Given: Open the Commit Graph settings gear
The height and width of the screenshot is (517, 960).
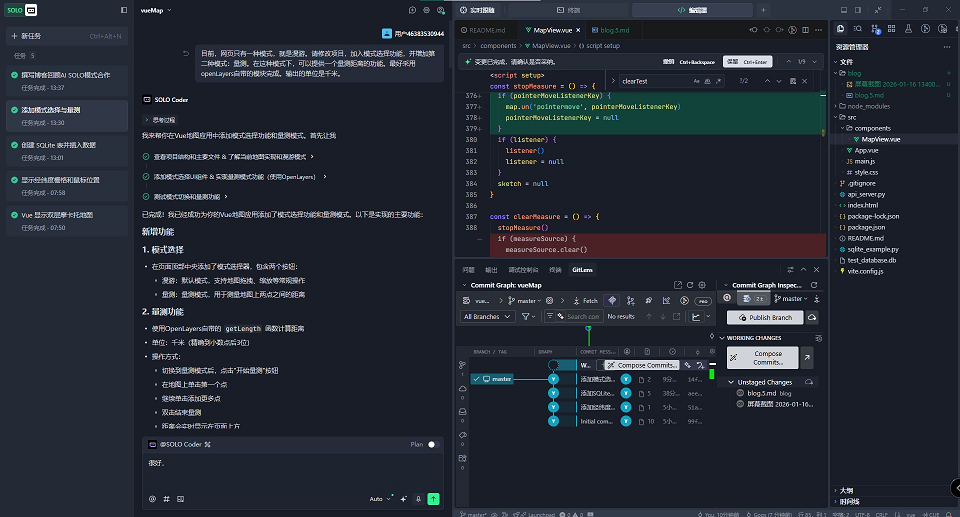Looking at the screenshot, I should click(702, 285).
